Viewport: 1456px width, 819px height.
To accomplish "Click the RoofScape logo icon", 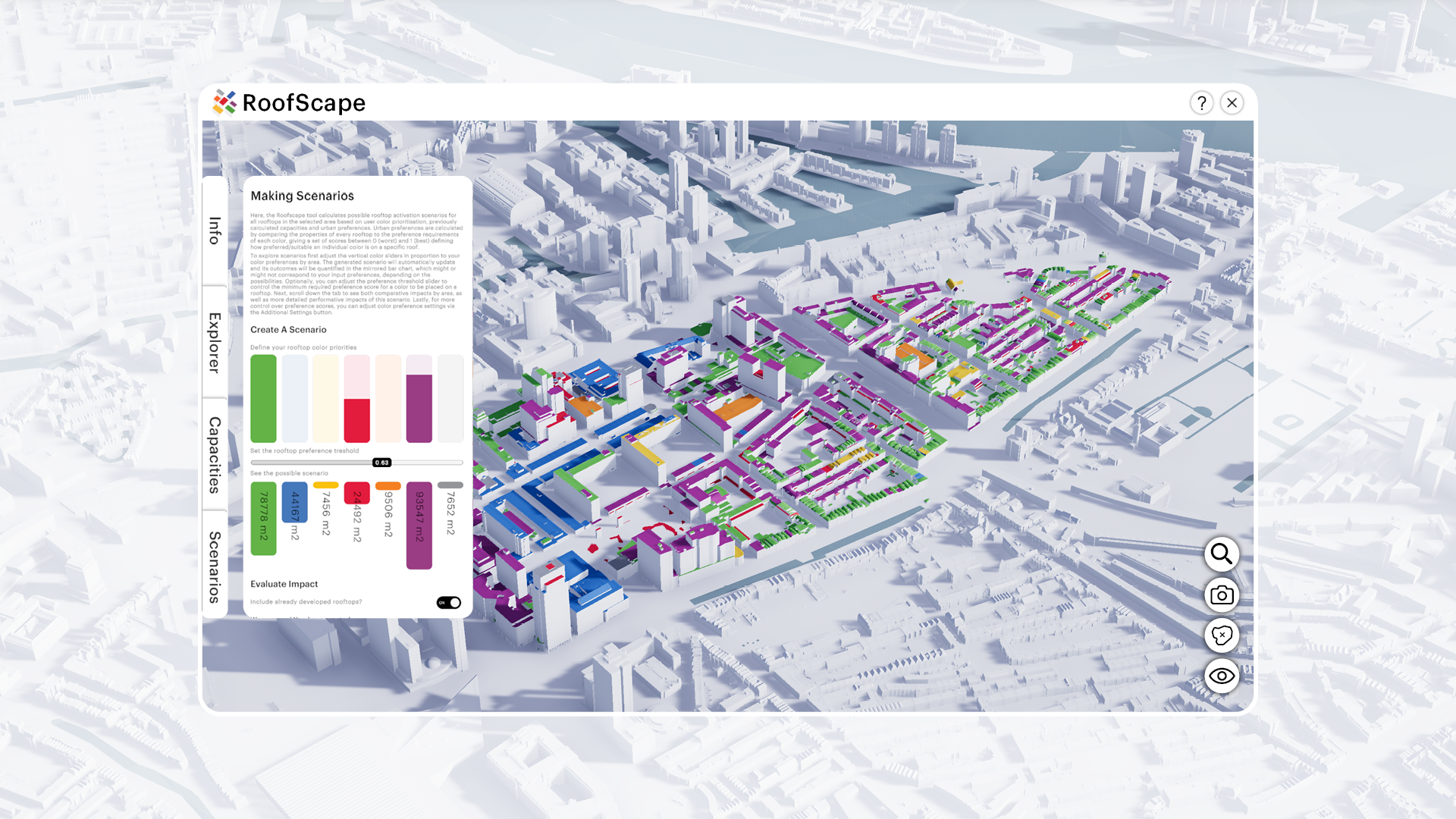I will click(224, 102).
